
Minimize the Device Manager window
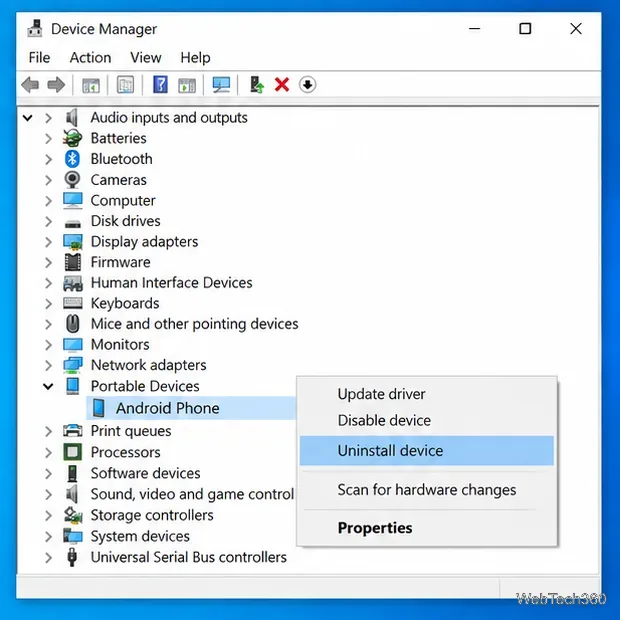[x=474, y=28]
